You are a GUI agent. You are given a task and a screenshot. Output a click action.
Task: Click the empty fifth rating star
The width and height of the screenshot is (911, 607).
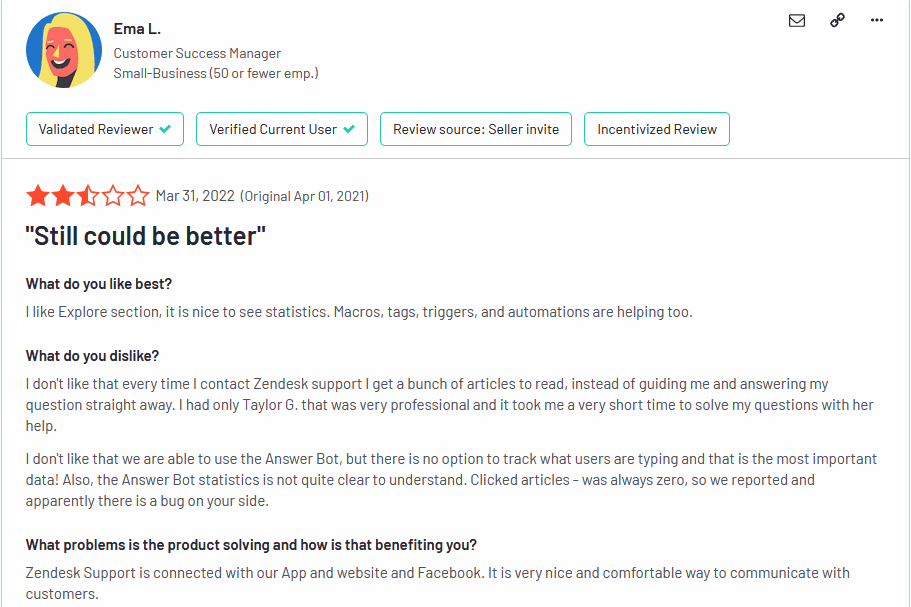138,196
